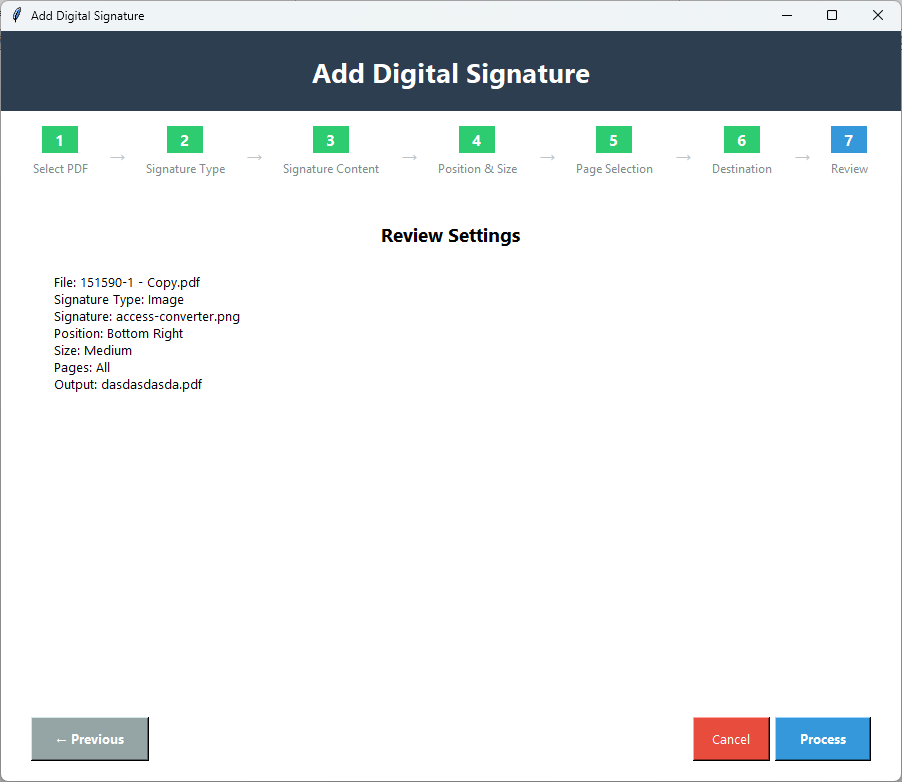
Task: Navigate to the Destination step
Action: (x=741, y=168)
